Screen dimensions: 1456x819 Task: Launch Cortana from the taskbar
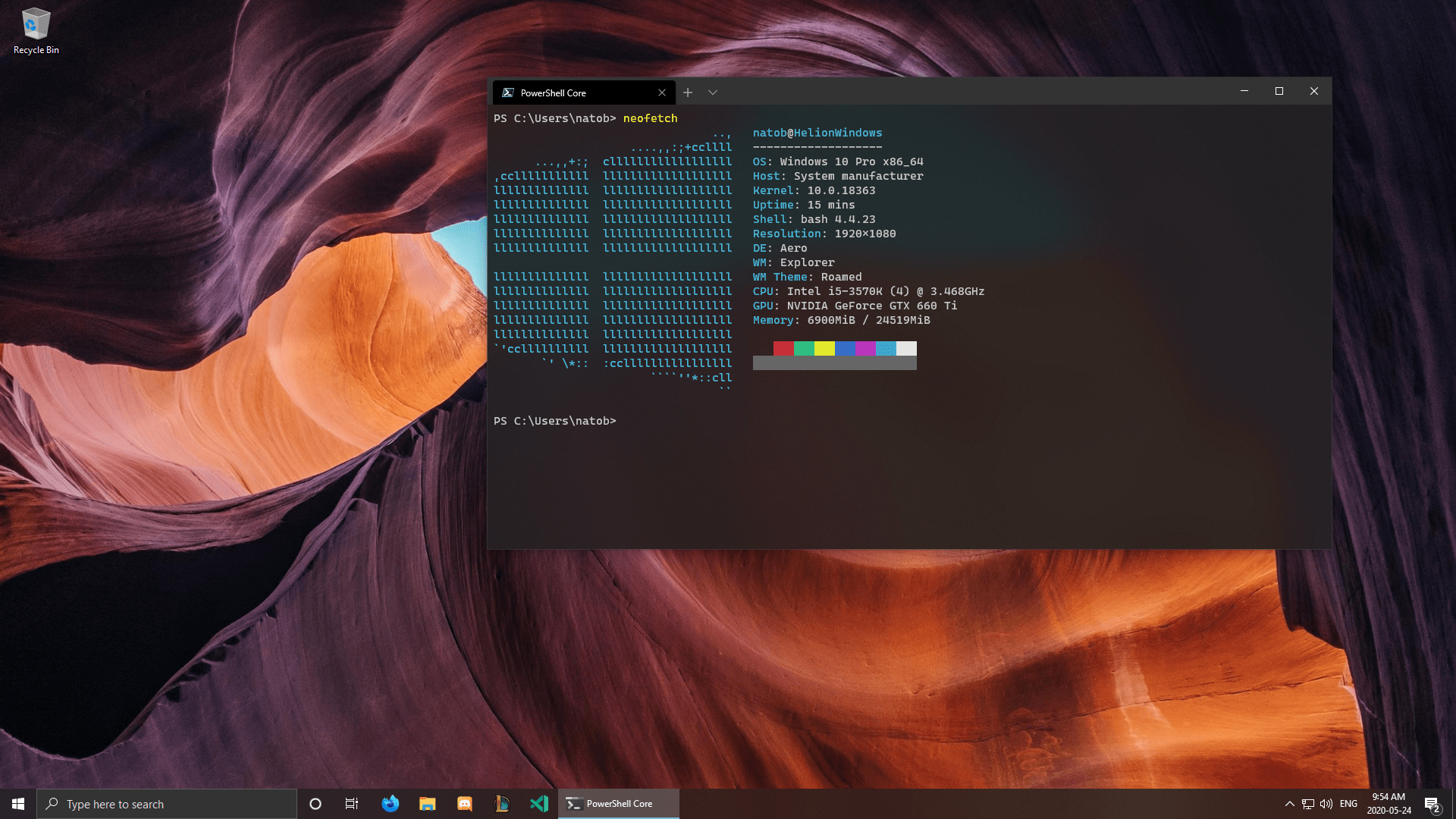pyautogui.click(x=315, y=804)
